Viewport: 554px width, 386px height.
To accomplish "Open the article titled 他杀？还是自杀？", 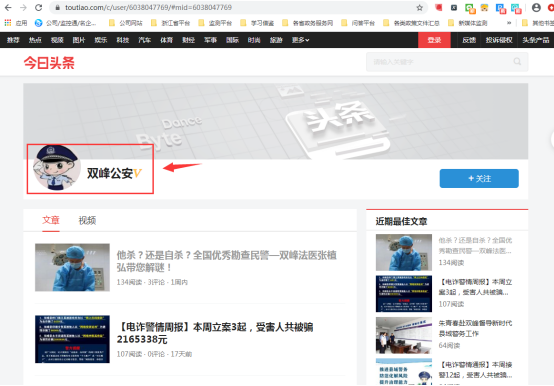I will pos(226,261).
